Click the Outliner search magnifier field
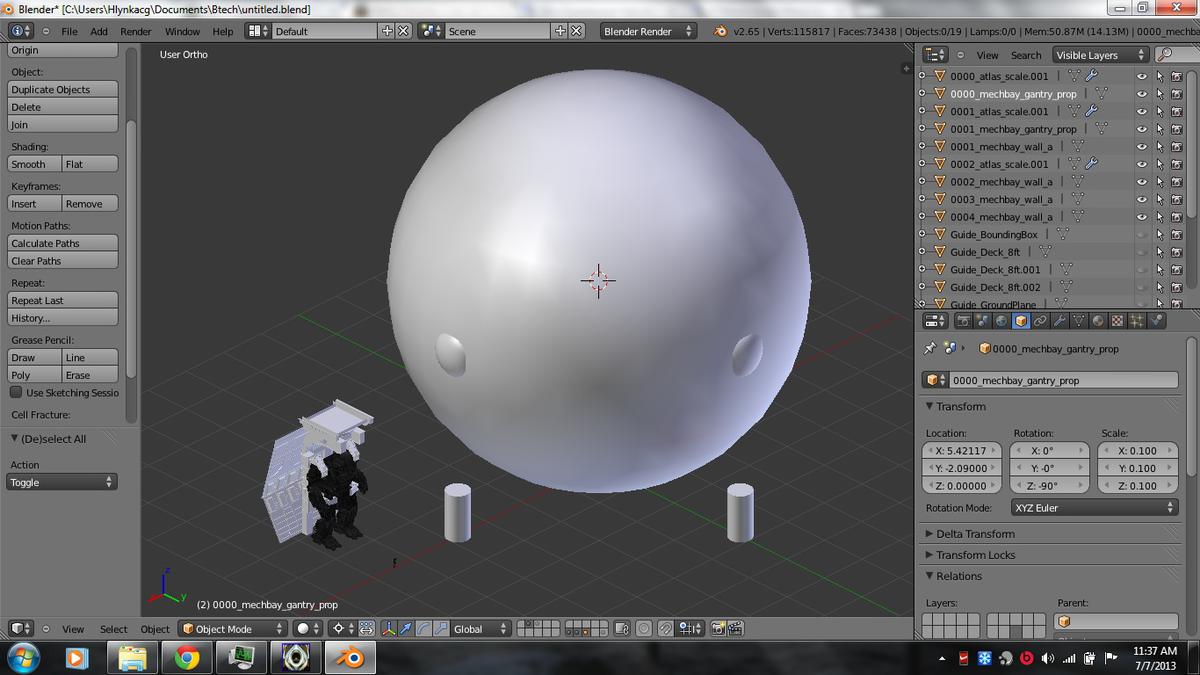Viewport: 1200px width, 675px height. [1176, 55]
